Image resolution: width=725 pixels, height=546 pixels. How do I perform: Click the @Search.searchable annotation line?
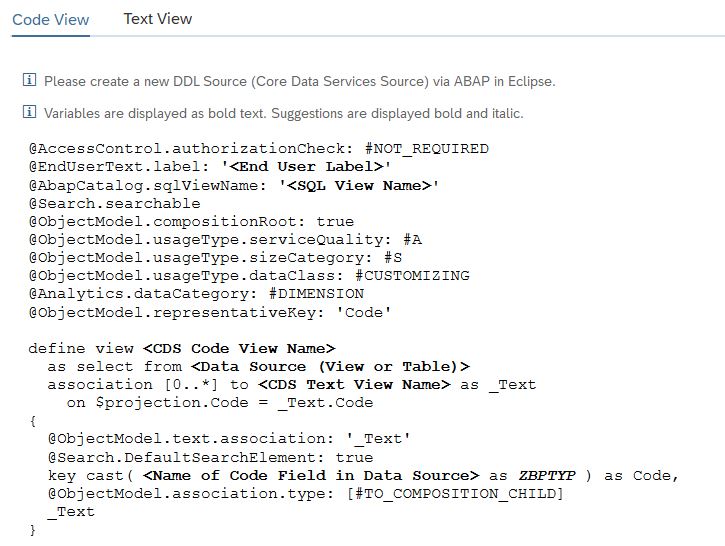115,203
